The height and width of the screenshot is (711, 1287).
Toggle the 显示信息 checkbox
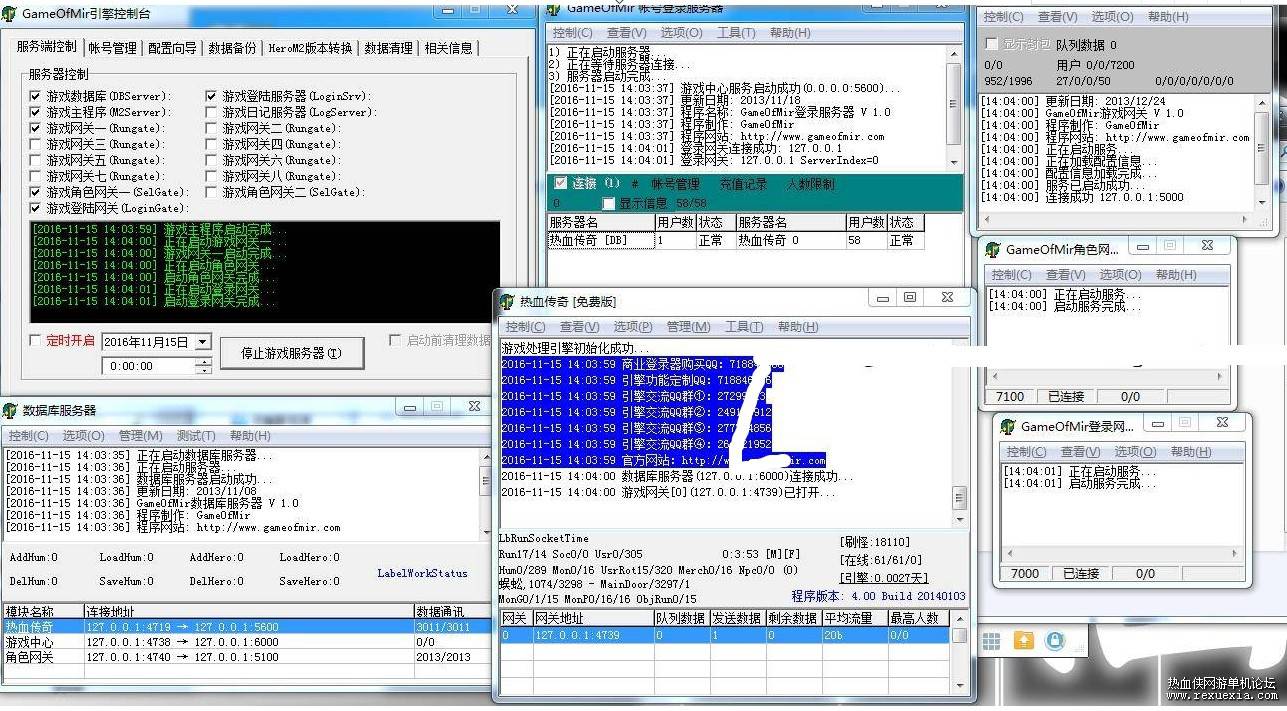(608, 204)
